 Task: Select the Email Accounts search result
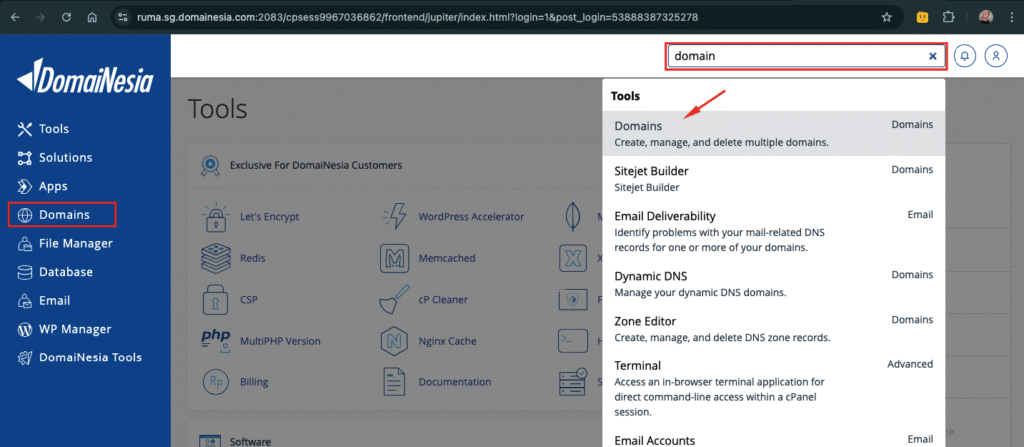click(773, 439)
